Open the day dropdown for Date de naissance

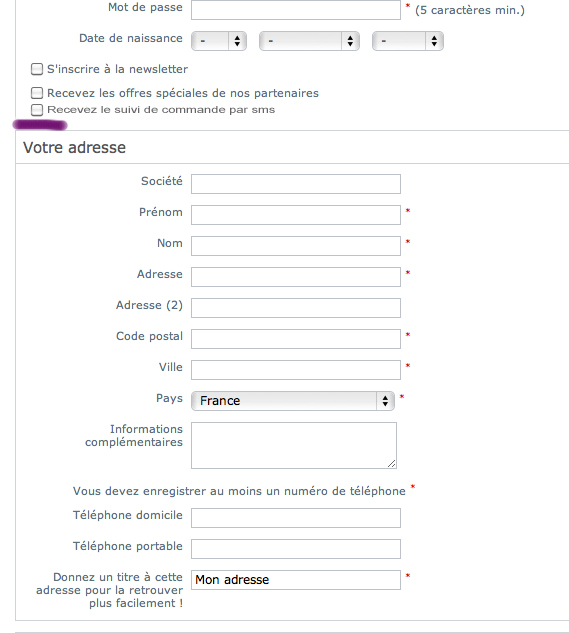(219, 41)
